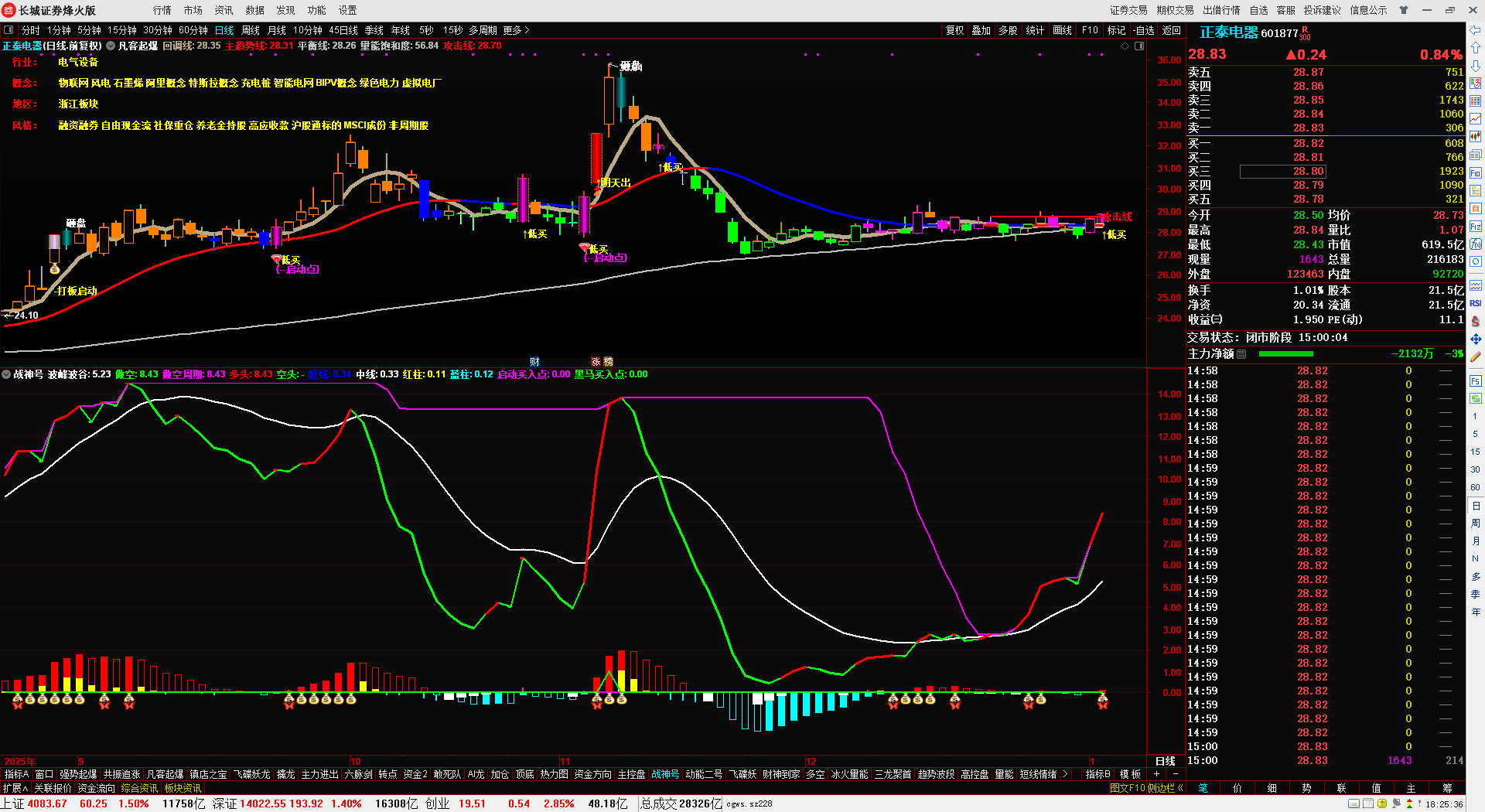Click the 返回 button
Screen dimensions: 1485x812
(x=1172, y=30)
